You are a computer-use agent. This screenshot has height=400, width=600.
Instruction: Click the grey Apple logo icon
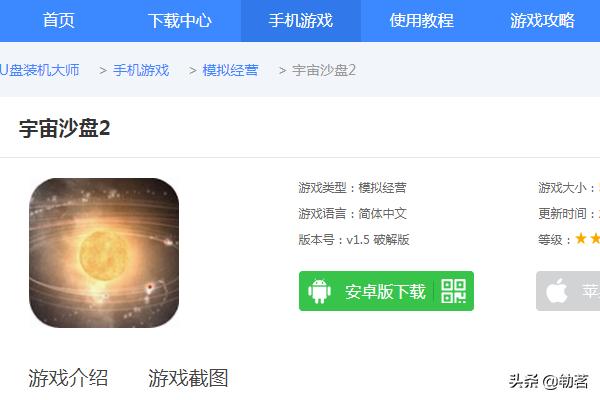click(557, 291)
